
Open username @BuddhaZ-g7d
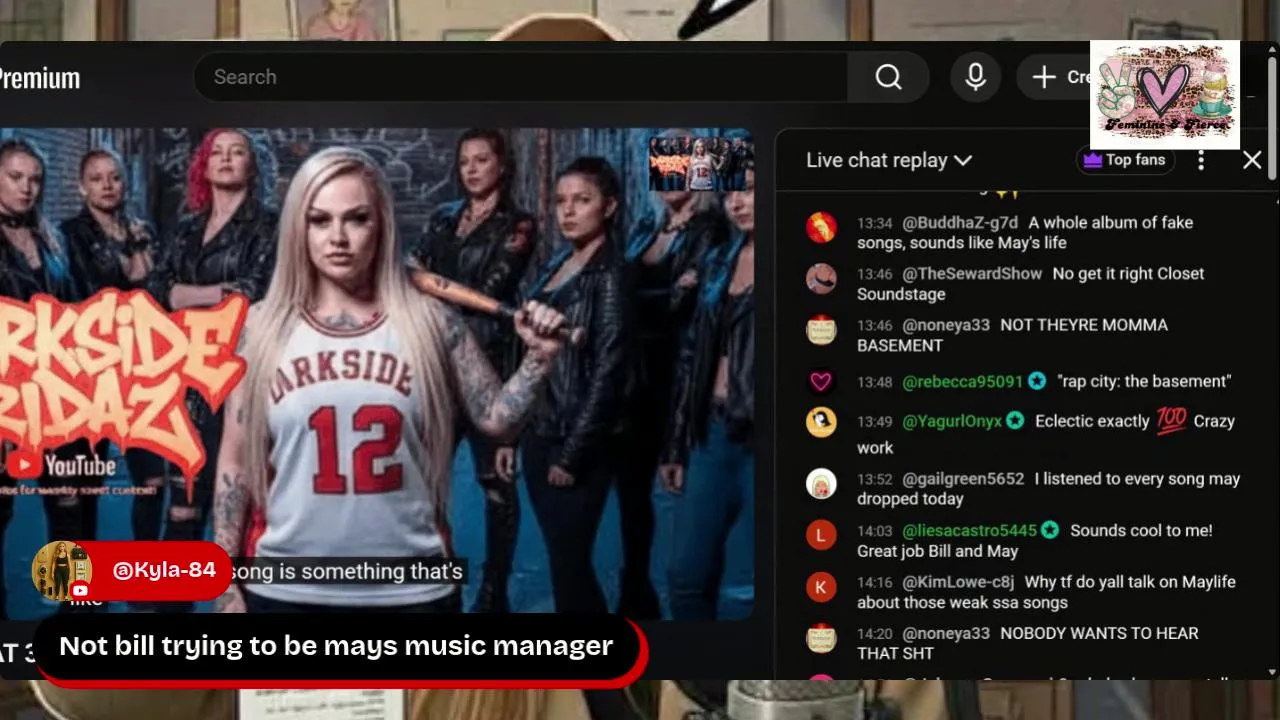[x=960, y=222]
